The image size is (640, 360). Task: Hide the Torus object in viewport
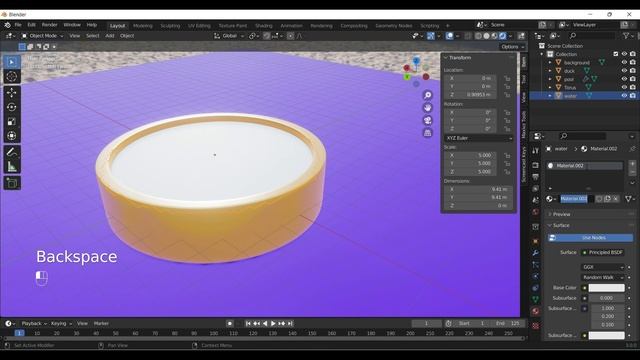tap(624, 87)
